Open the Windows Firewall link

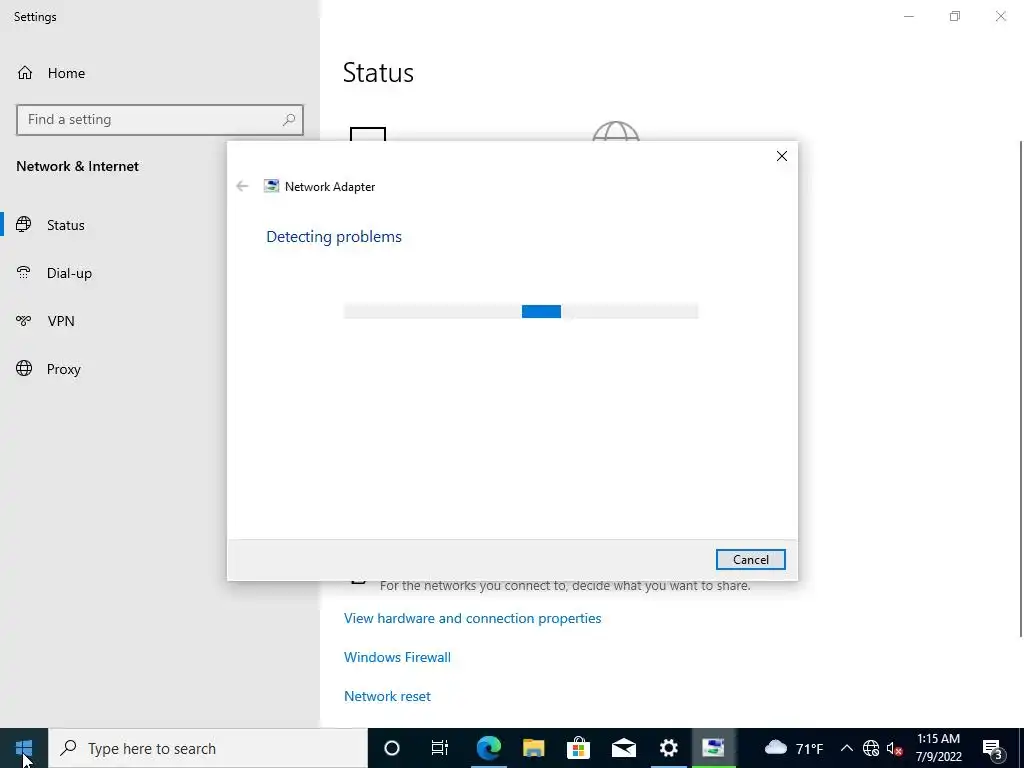tap(397, 657)
